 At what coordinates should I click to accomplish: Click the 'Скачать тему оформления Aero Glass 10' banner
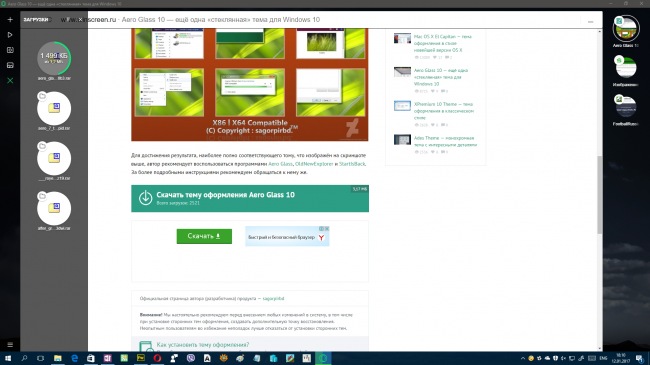[250, 198]
